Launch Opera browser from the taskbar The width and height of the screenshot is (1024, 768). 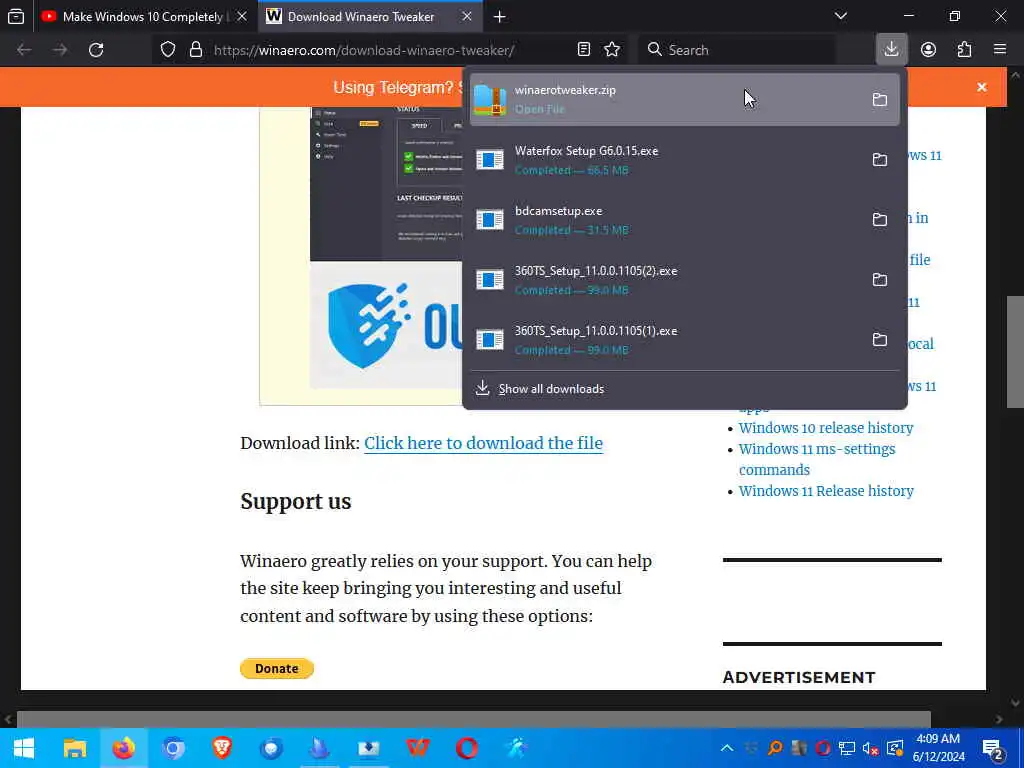[467, 748]
